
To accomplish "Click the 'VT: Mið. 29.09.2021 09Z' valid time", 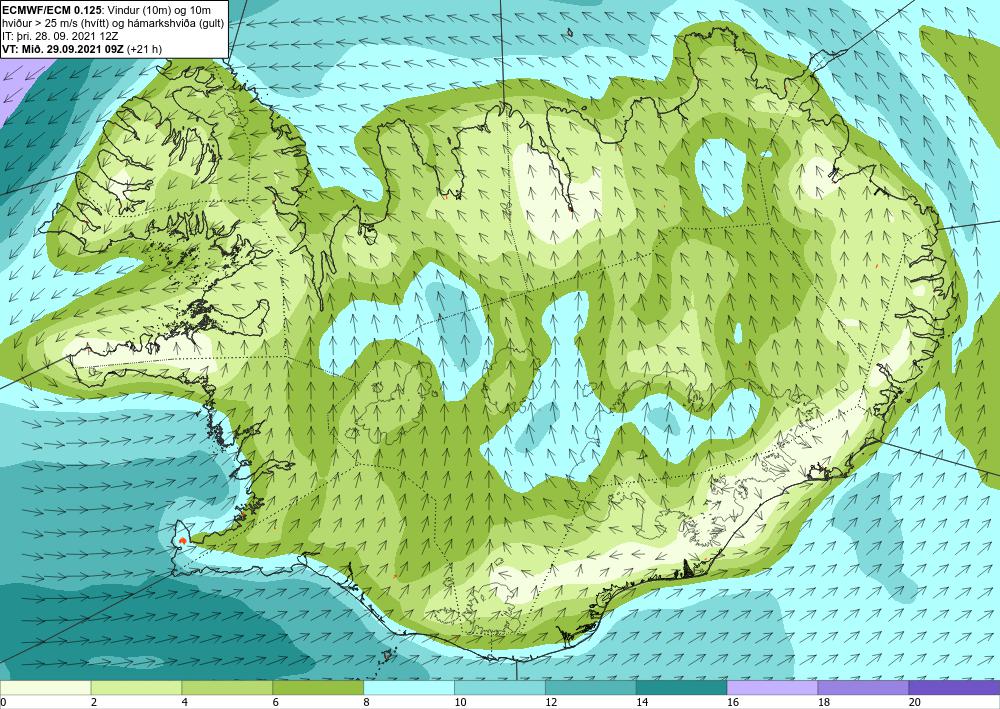I will point(63,48).
